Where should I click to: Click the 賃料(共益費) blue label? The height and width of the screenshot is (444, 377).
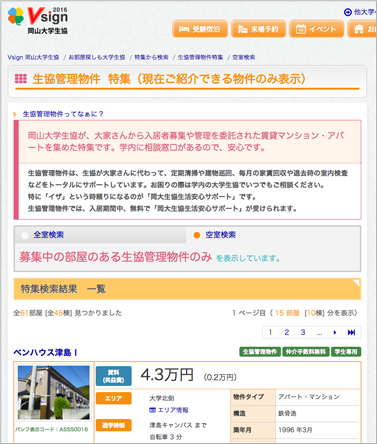point(114,376)
